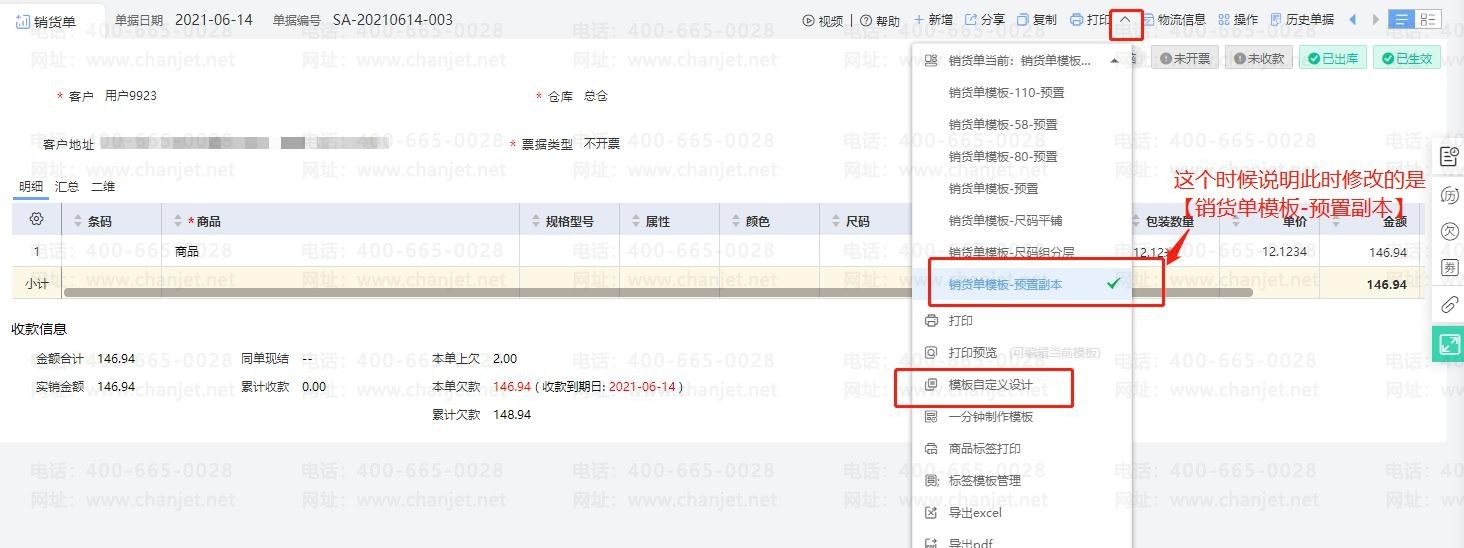Click the 单据日期 2021-06-14 field

pos(183,20)
